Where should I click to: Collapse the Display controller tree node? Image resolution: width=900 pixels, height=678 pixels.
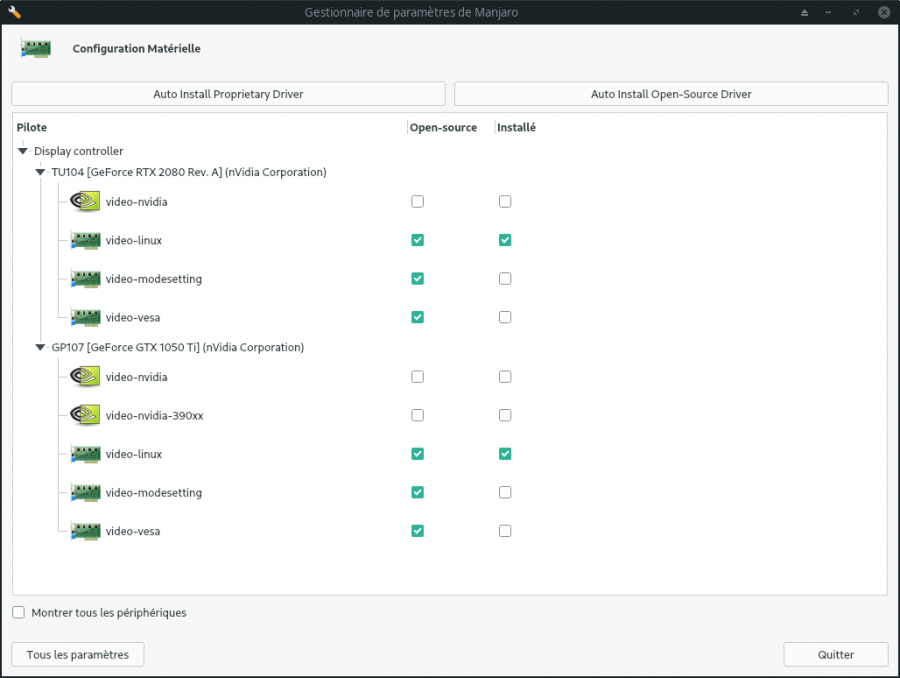[x=22, y=151]
